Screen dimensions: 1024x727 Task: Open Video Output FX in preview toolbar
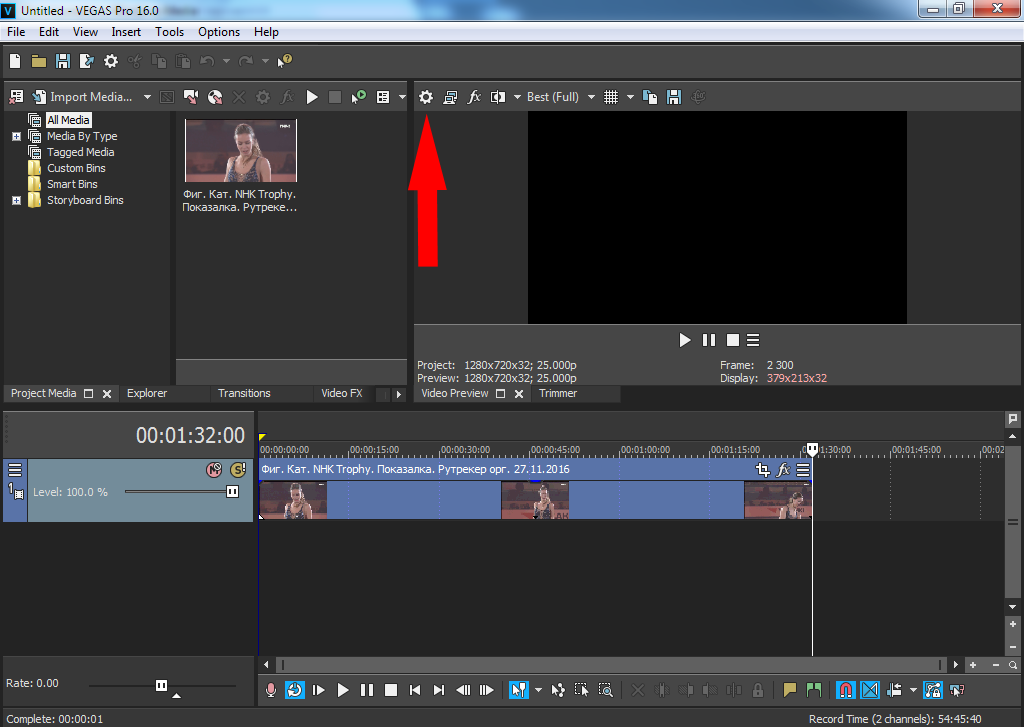tap(474, 97)
